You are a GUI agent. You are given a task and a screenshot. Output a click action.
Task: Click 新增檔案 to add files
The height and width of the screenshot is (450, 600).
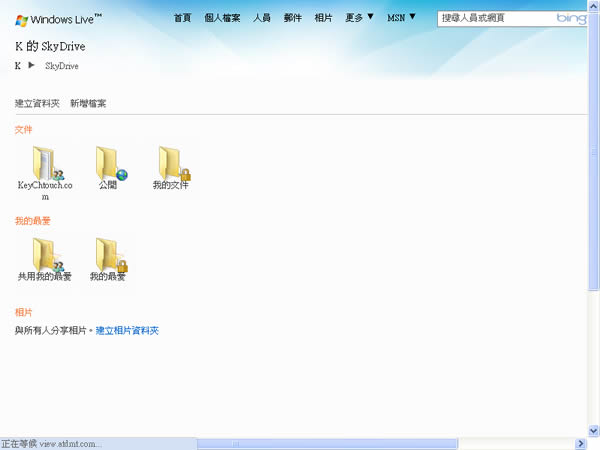(x=88, y=103)
